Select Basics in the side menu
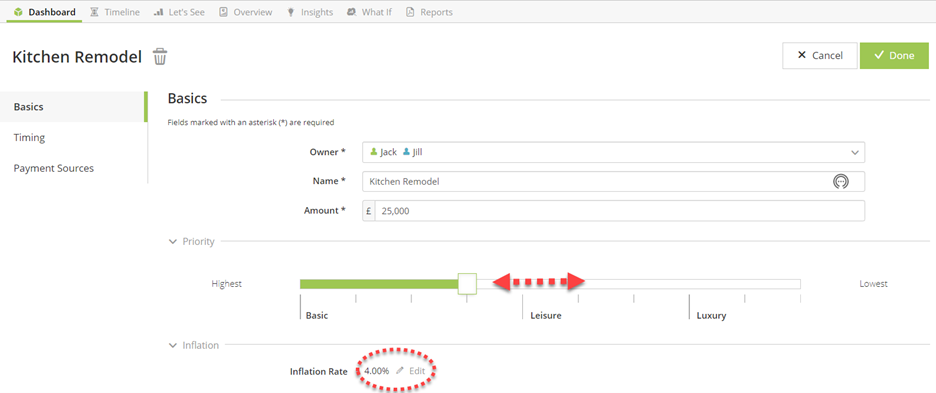The height and width of the screenshot is (393, 936). click(x=73, y=107)
